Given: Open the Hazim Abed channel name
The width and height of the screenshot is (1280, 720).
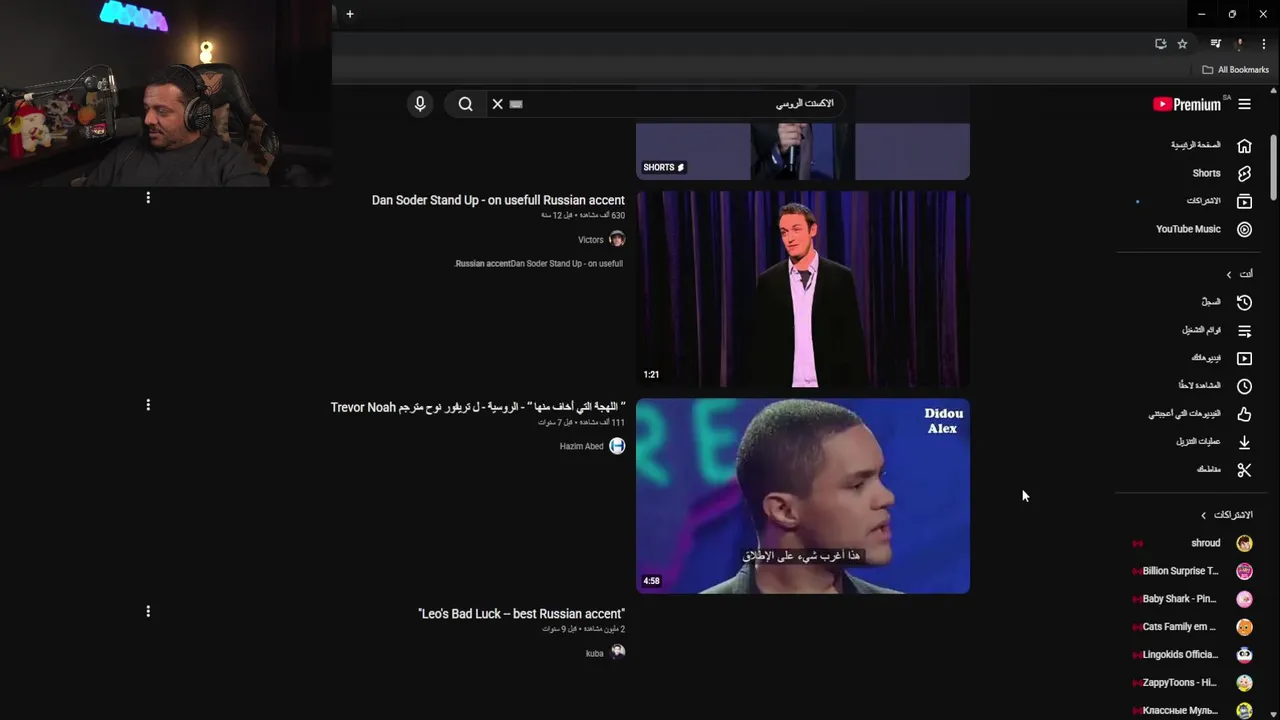Looking at the screenshot, I should 581,447.
